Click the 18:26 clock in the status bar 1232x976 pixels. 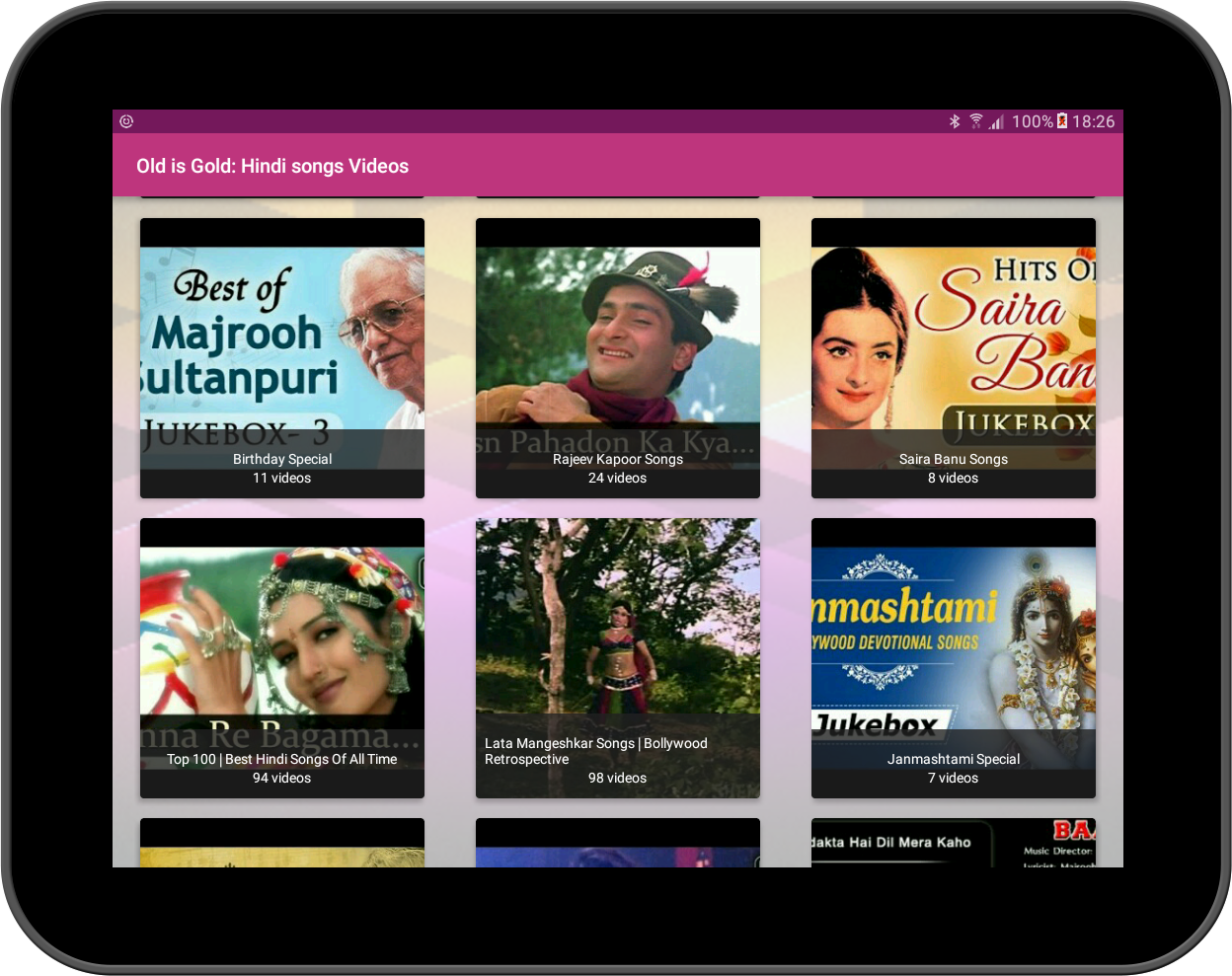(1094, 121)
